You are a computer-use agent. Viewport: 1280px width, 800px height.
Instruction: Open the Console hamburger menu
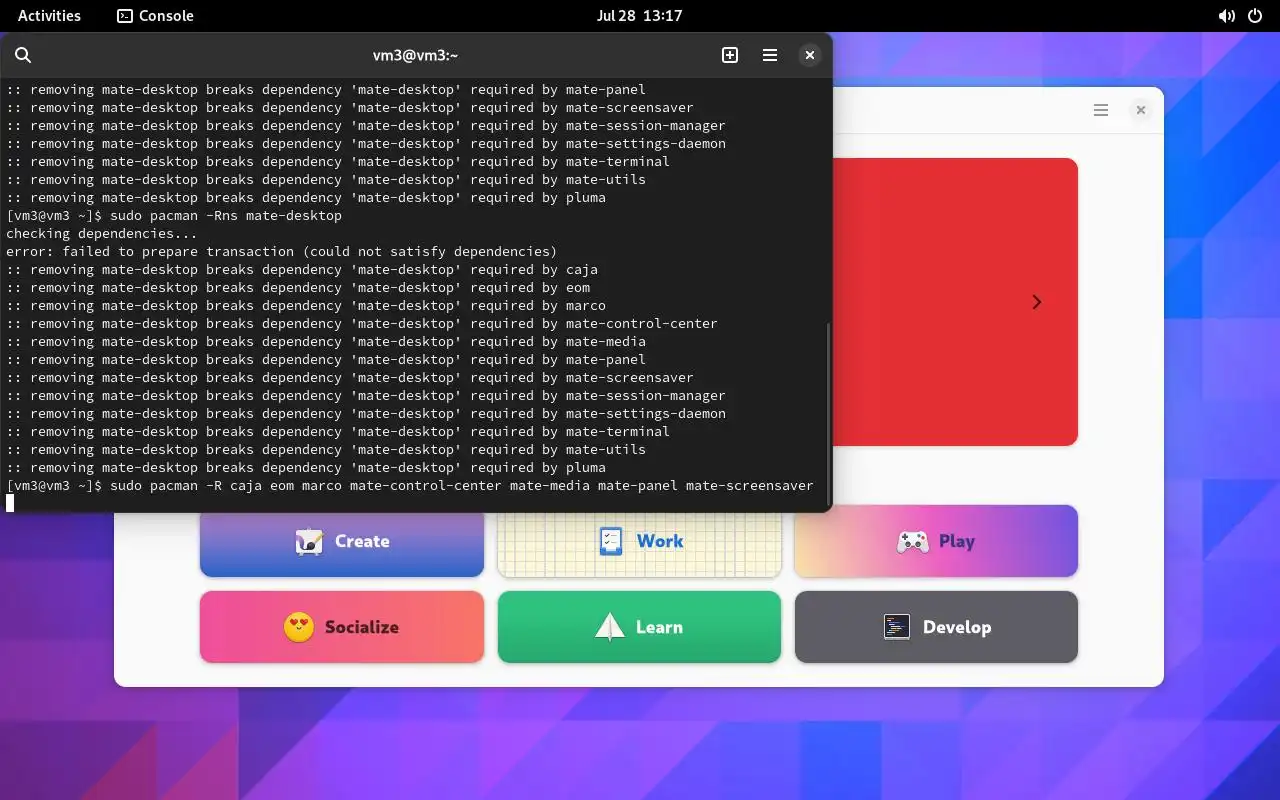[x=770, y=55]
